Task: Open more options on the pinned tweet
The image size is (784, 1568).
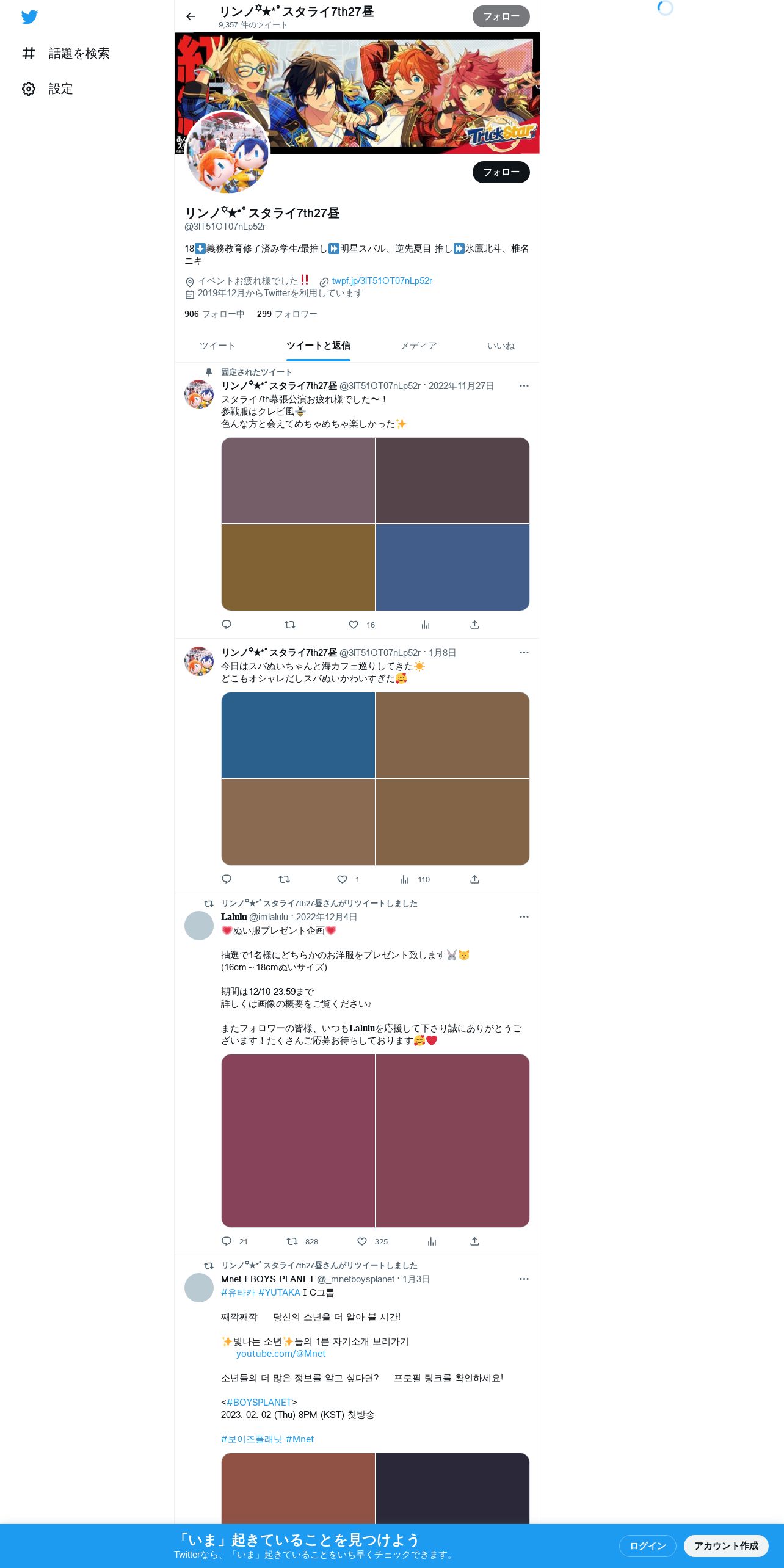Action: [524, 386]
